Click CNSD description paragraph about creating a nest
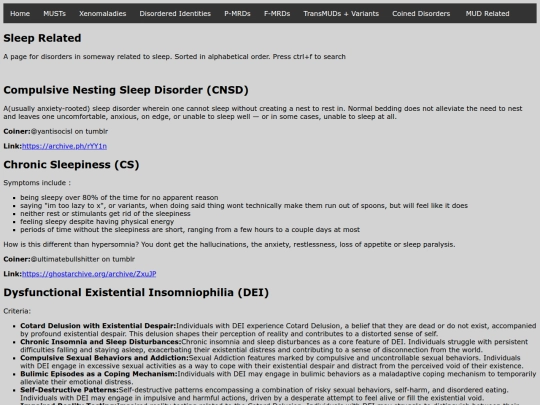540x405 pixels. (263, 113)
